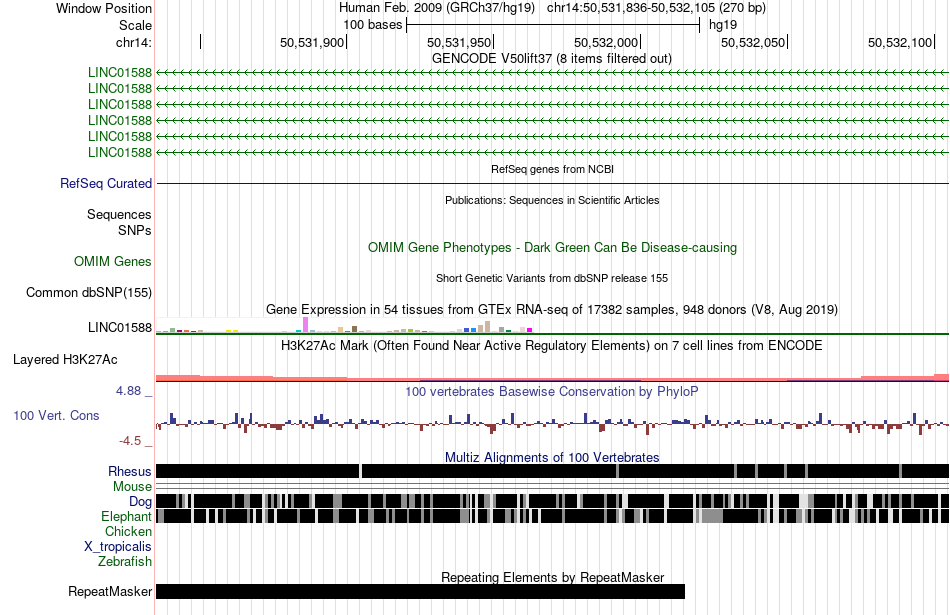Image resolution: width=950 pixels, height=615 pixels.
Task: Click the Sequences track label
Action: (x=119, y=214)
